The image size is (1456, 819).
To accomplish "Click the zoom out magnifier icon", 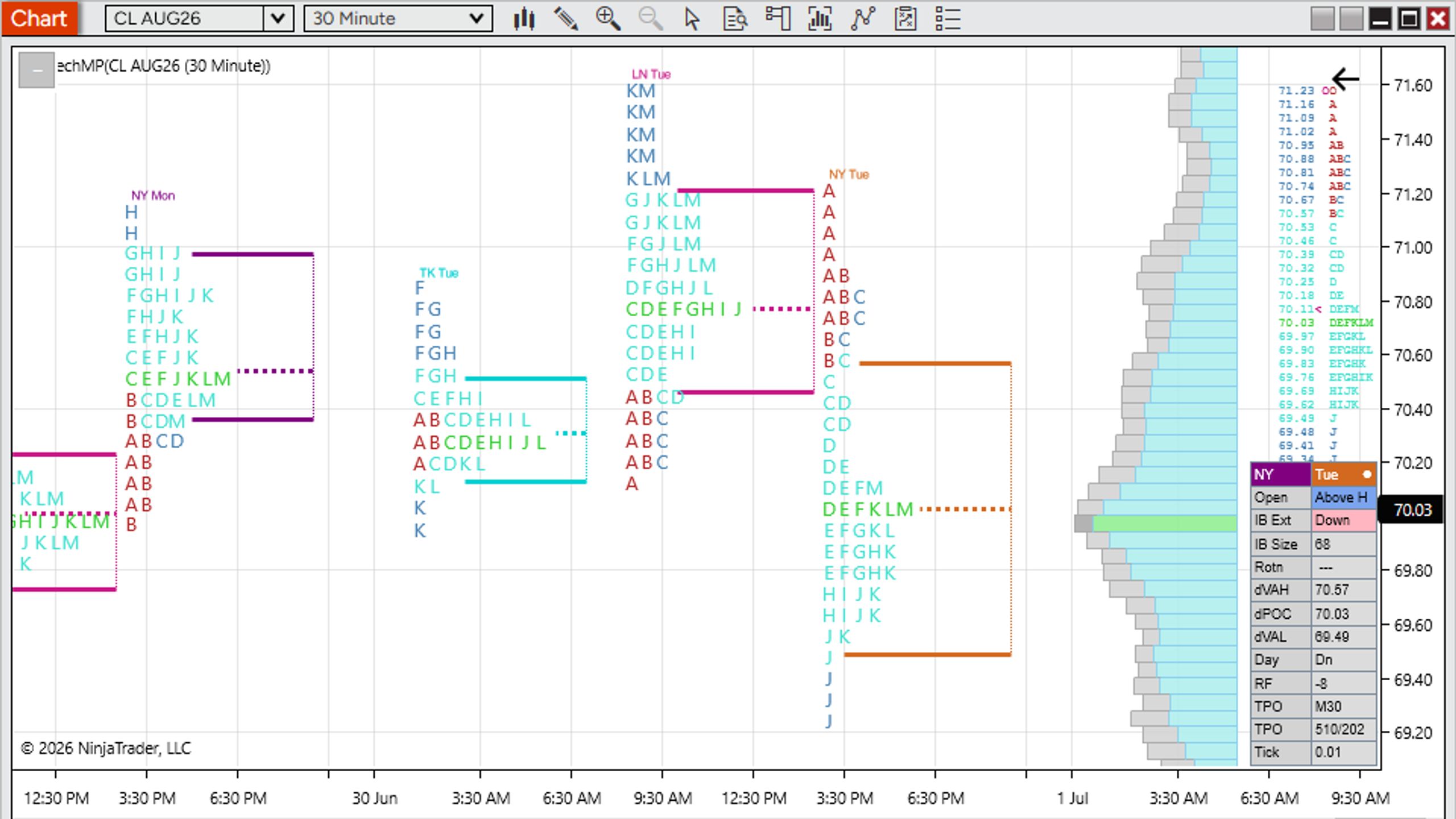I will point(650,19).
